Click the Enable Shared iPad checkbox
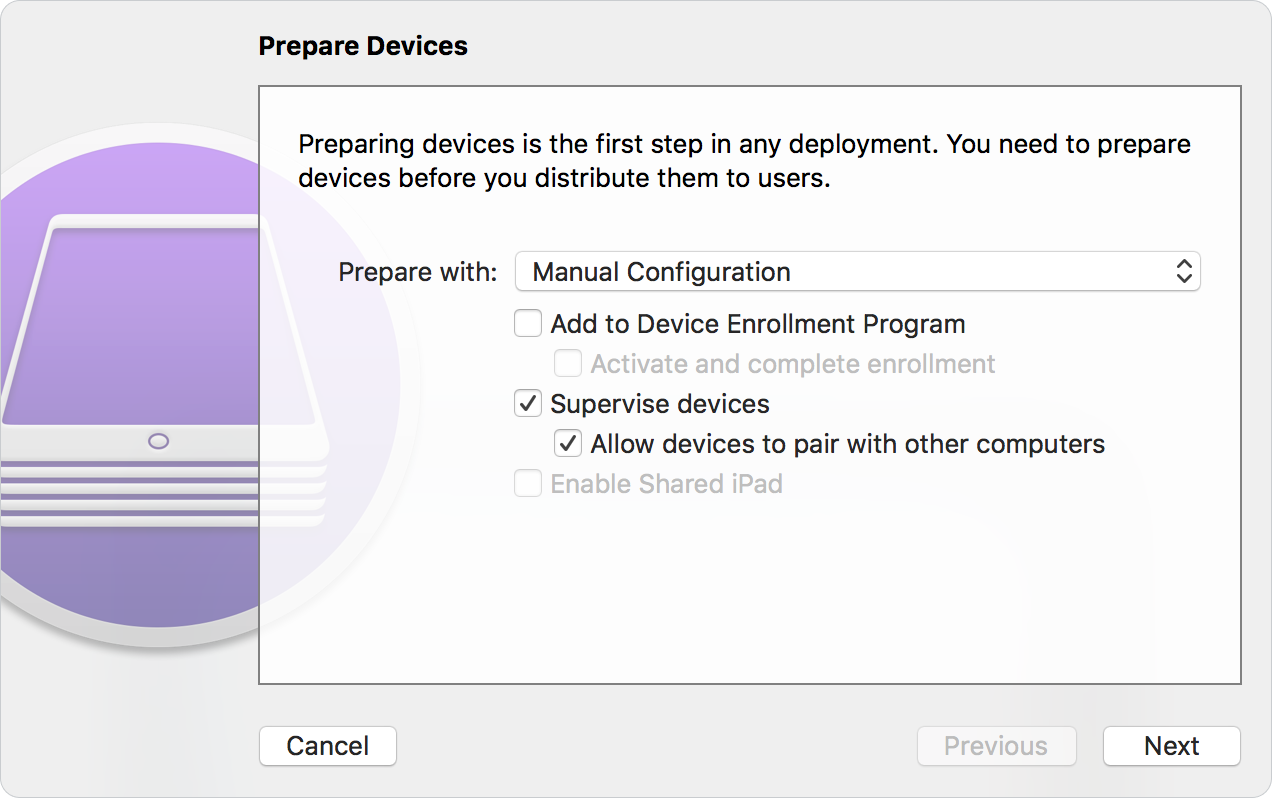 coord(527,484)
